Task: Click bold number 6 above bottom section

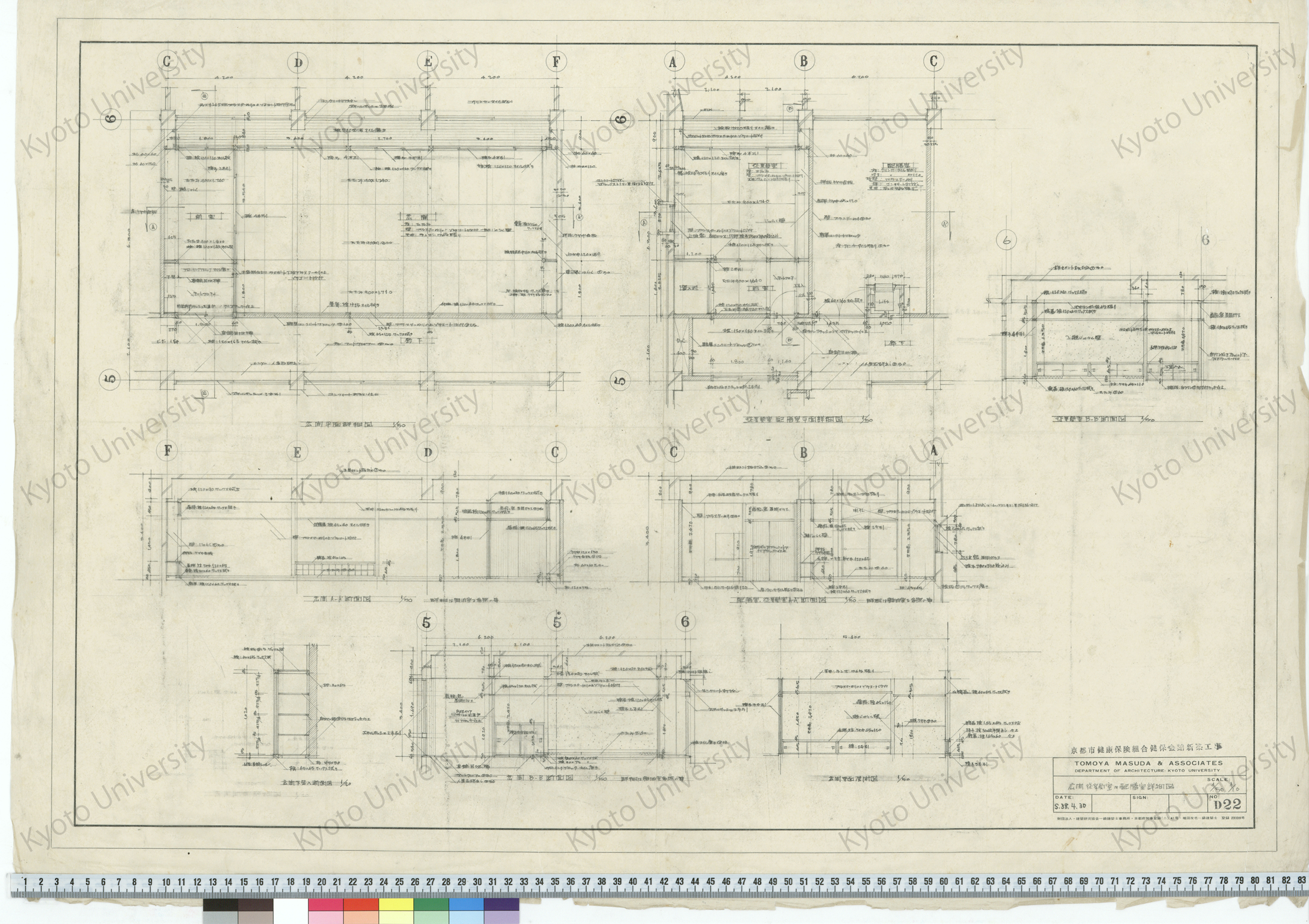Action: (x=685, y=622)
